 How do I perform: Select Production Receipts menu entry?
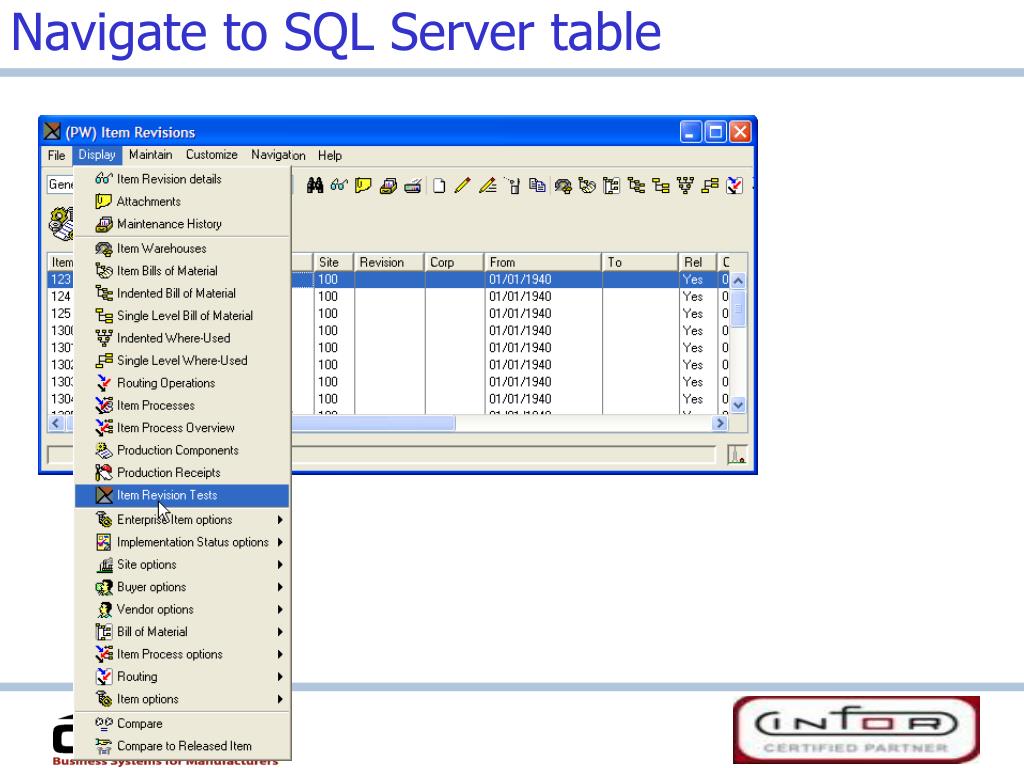(182, 473)
